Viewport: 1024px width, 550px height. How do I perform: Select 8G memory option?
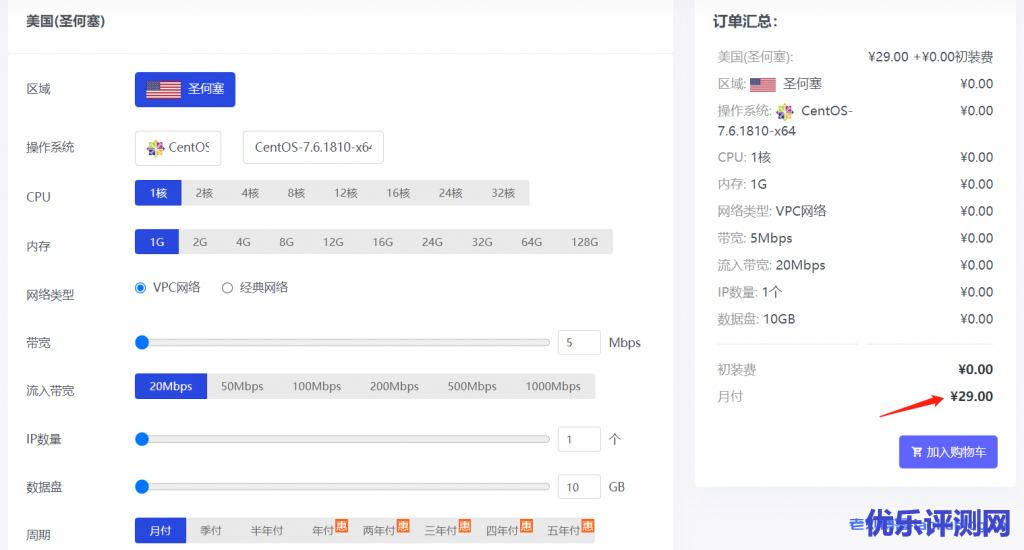286,242
